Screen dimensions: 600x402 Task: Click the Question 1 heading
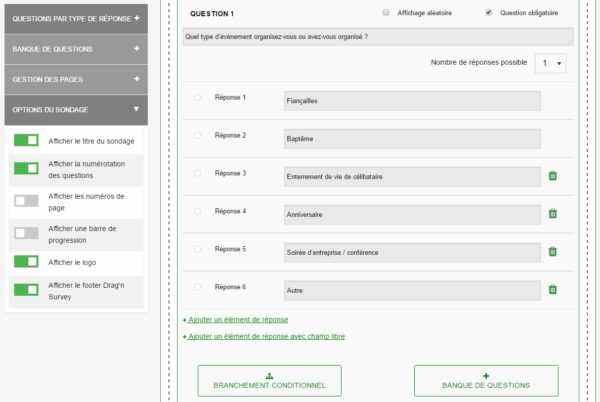pos(212,14)
